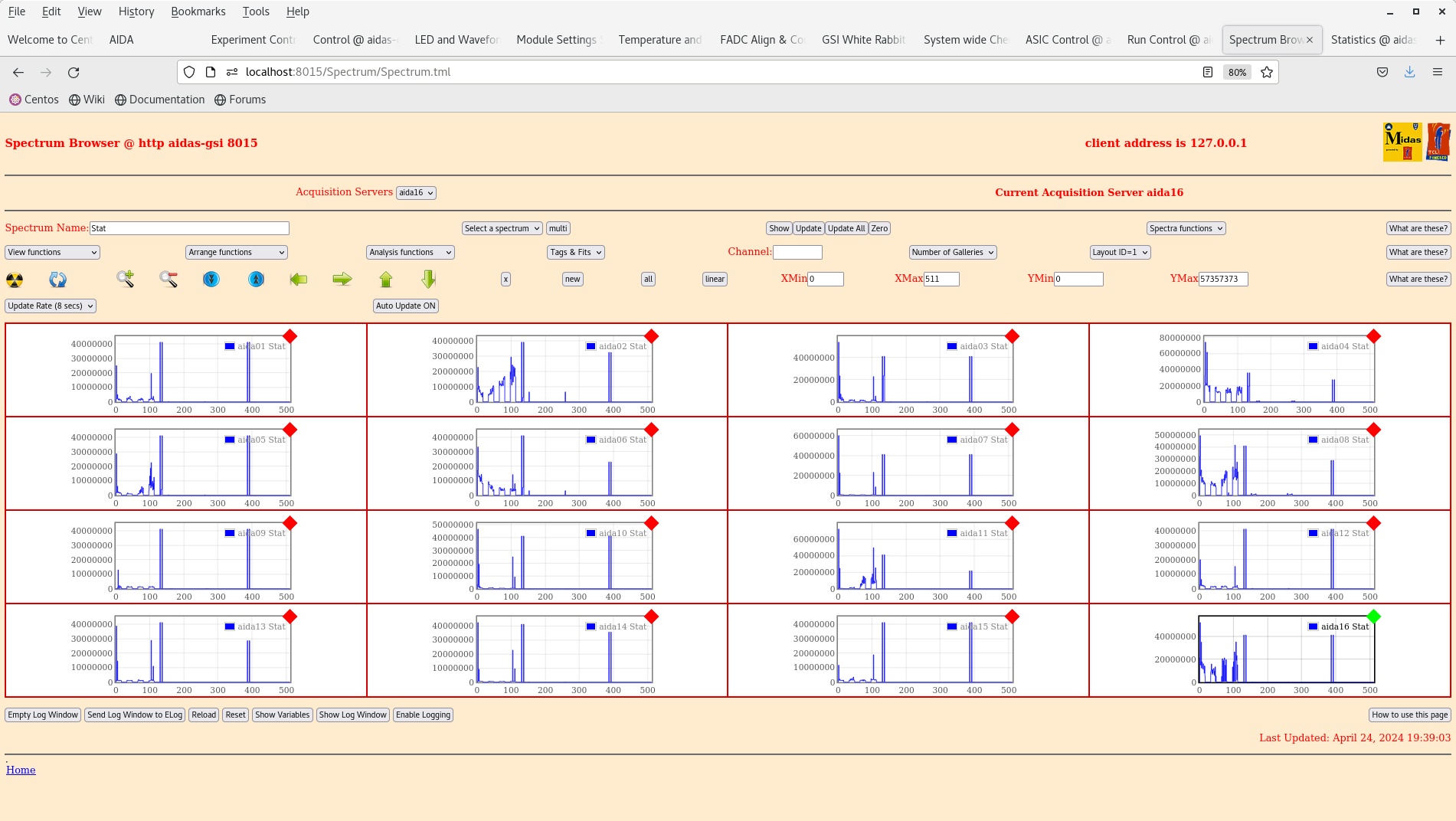Click the green left arrow icon
This screenshot has width=1456, height=821.
(x=299, y=280)
